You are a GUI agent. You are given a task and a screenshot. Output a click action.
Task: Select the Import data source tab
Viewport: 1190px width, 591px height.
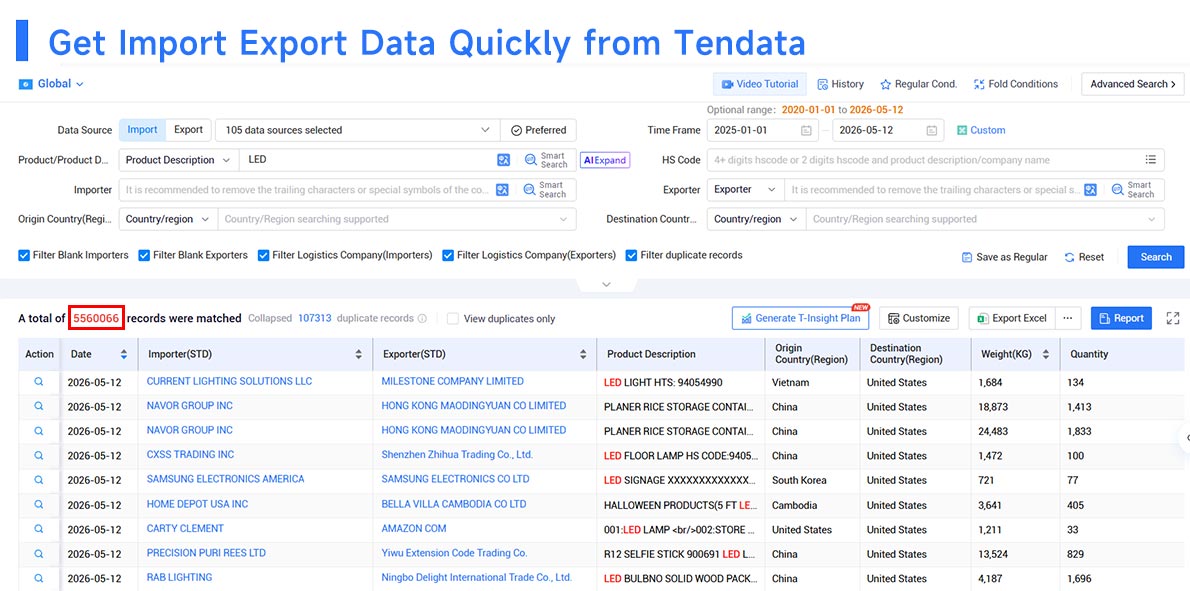(142, 130)
